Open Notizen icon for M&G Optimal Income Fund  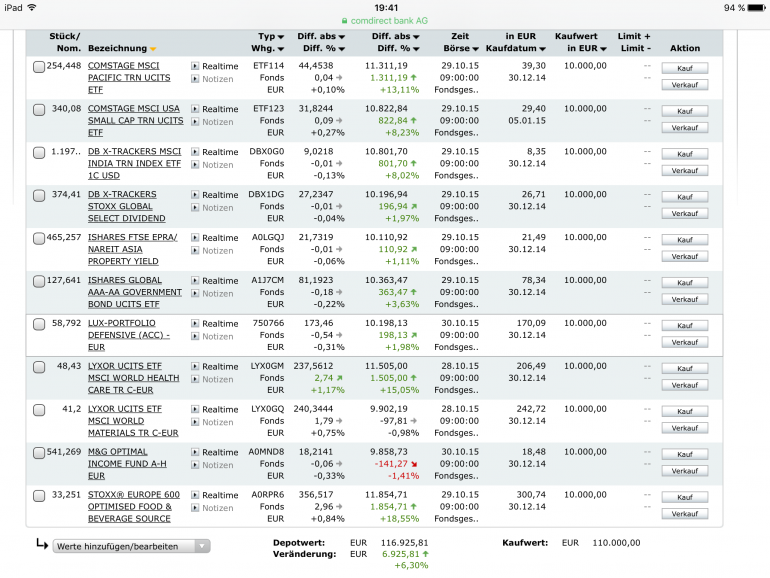coord(195,465)
